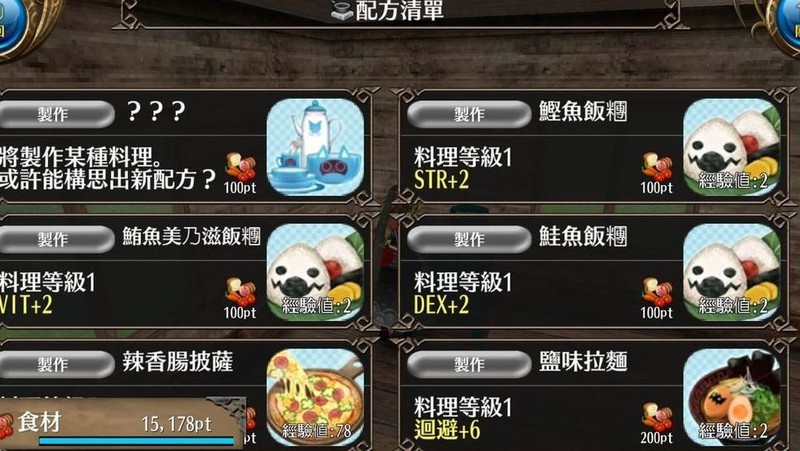This screenshot has width=800, height=451.
Task: Click the ingredient cost icon of 鰹魚飯糰
Action: (657, 167)
